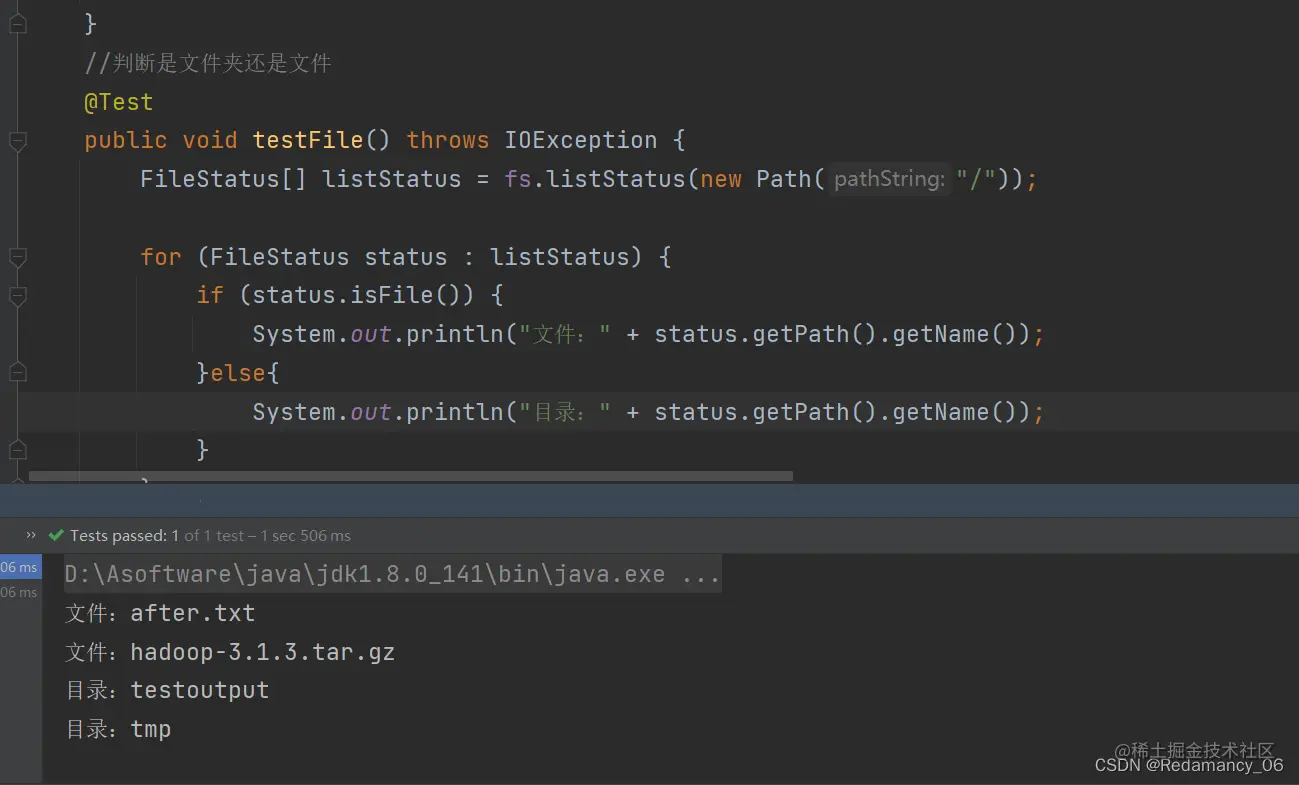Click println in the "目录：" statement
Screen dimensions: 1299x785
(x=454, y=412)
